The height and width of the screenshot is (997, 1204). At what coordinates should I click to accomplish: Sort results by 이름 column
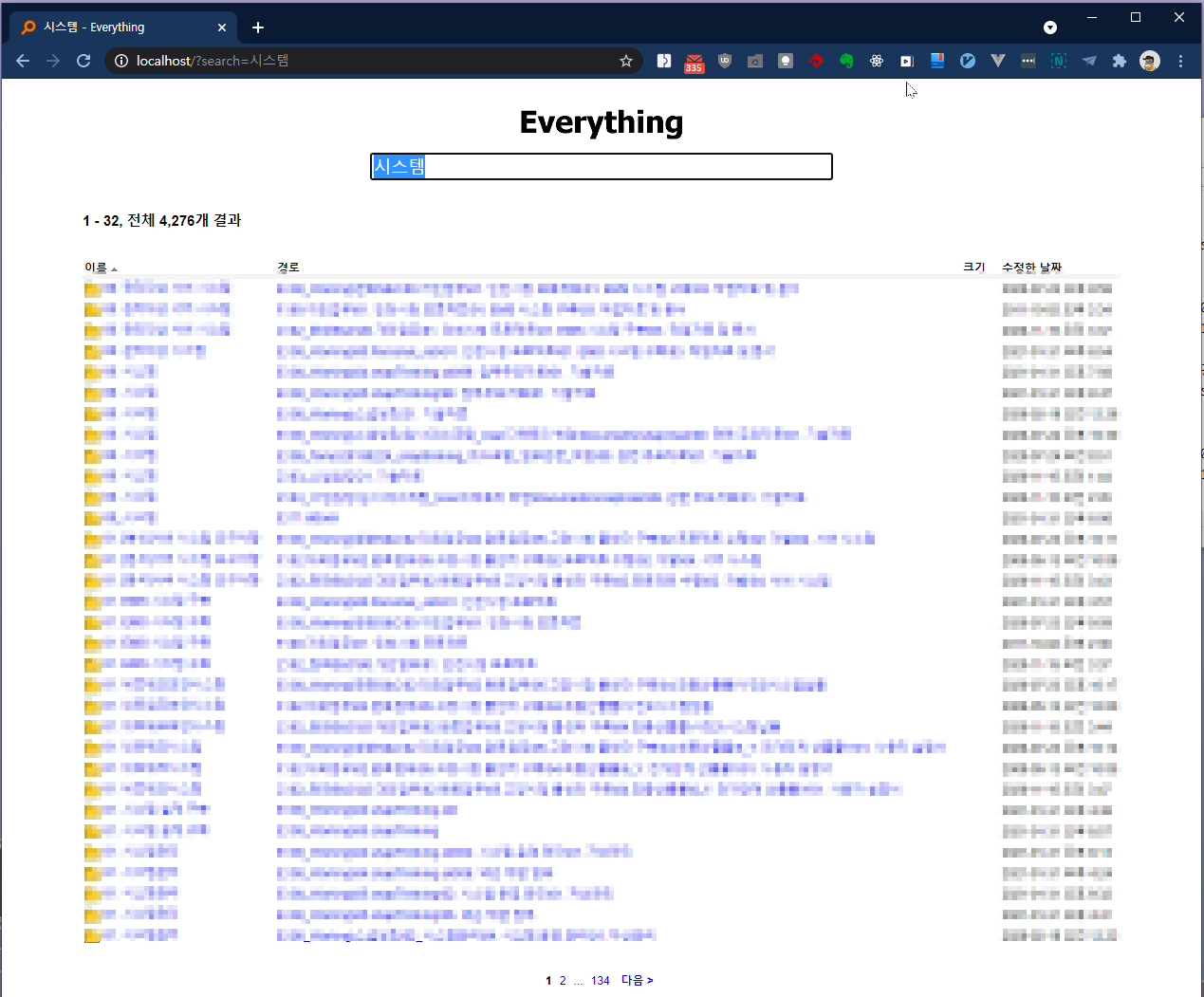click(96, 268)
